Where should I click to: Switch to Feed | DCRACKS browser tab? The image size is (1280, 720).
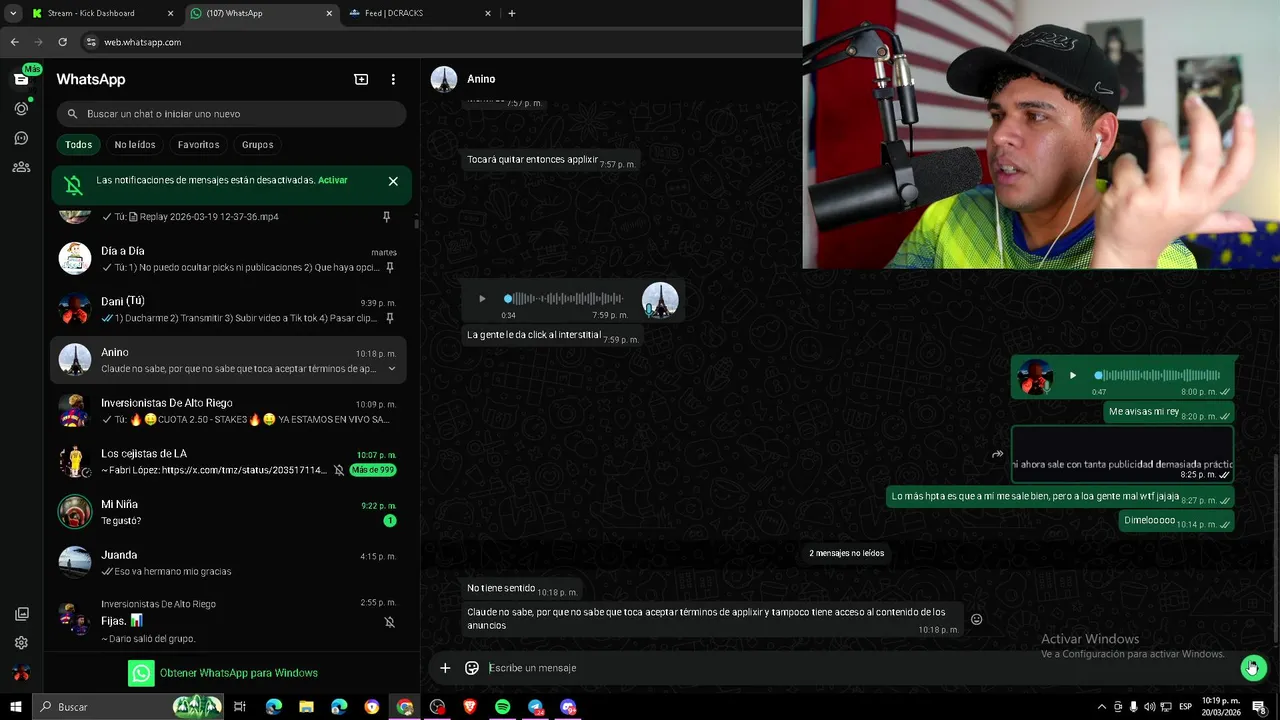[420, 13]
